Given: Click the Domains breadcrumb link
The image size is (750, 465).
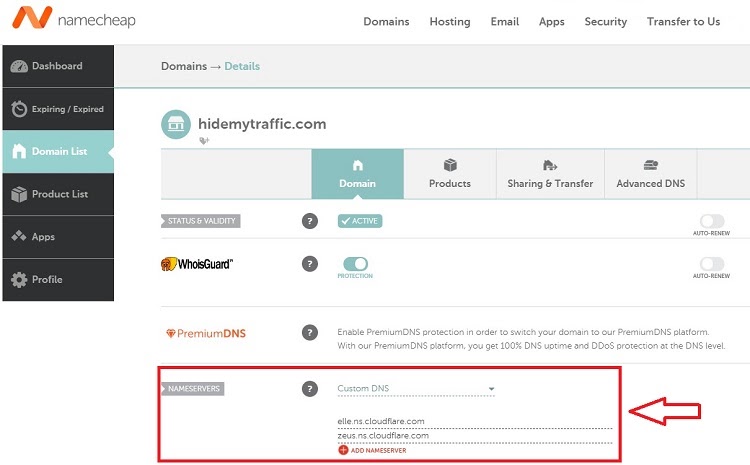Looking at the screenshot, I should point(184,66).
